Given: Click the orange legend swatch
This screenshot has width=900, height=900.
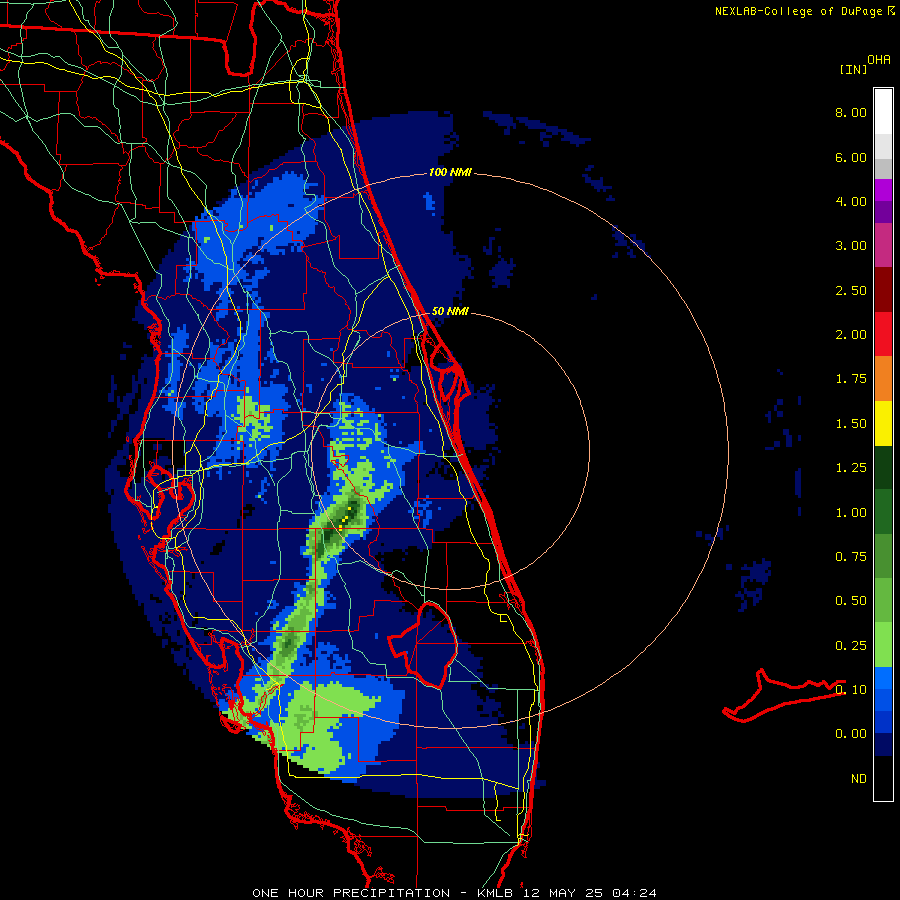Looking at the screenshot, I should tap(883, 378).
